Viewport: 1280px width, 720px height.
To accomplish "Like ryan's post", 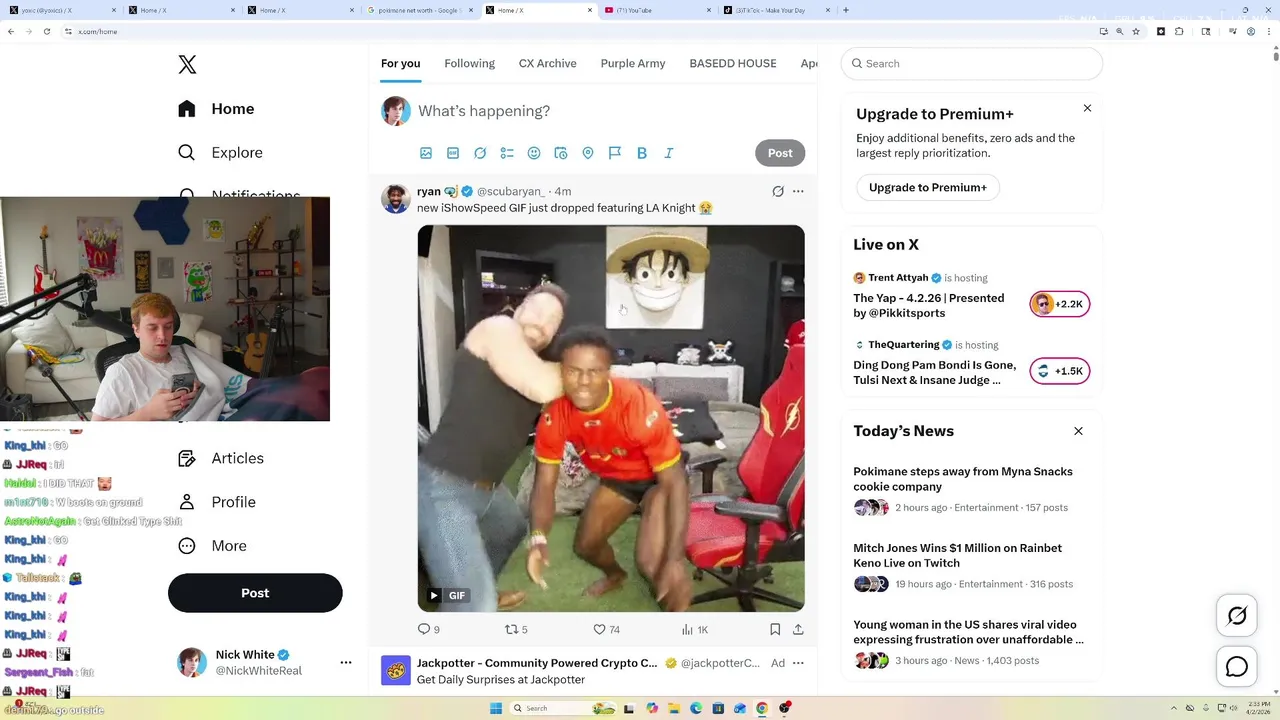I will pyautogui.click(x=606, y=629).
